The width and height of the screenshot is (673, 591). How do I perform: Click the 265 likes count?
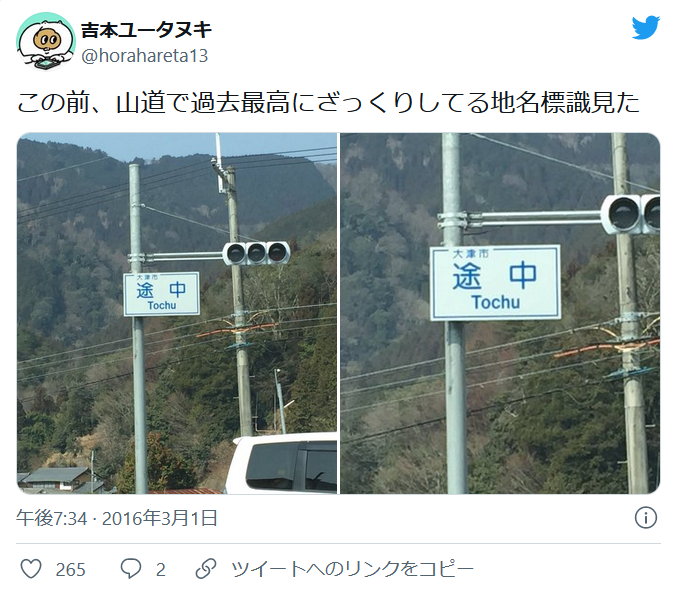pyautogui.click(x=70, y=570)
